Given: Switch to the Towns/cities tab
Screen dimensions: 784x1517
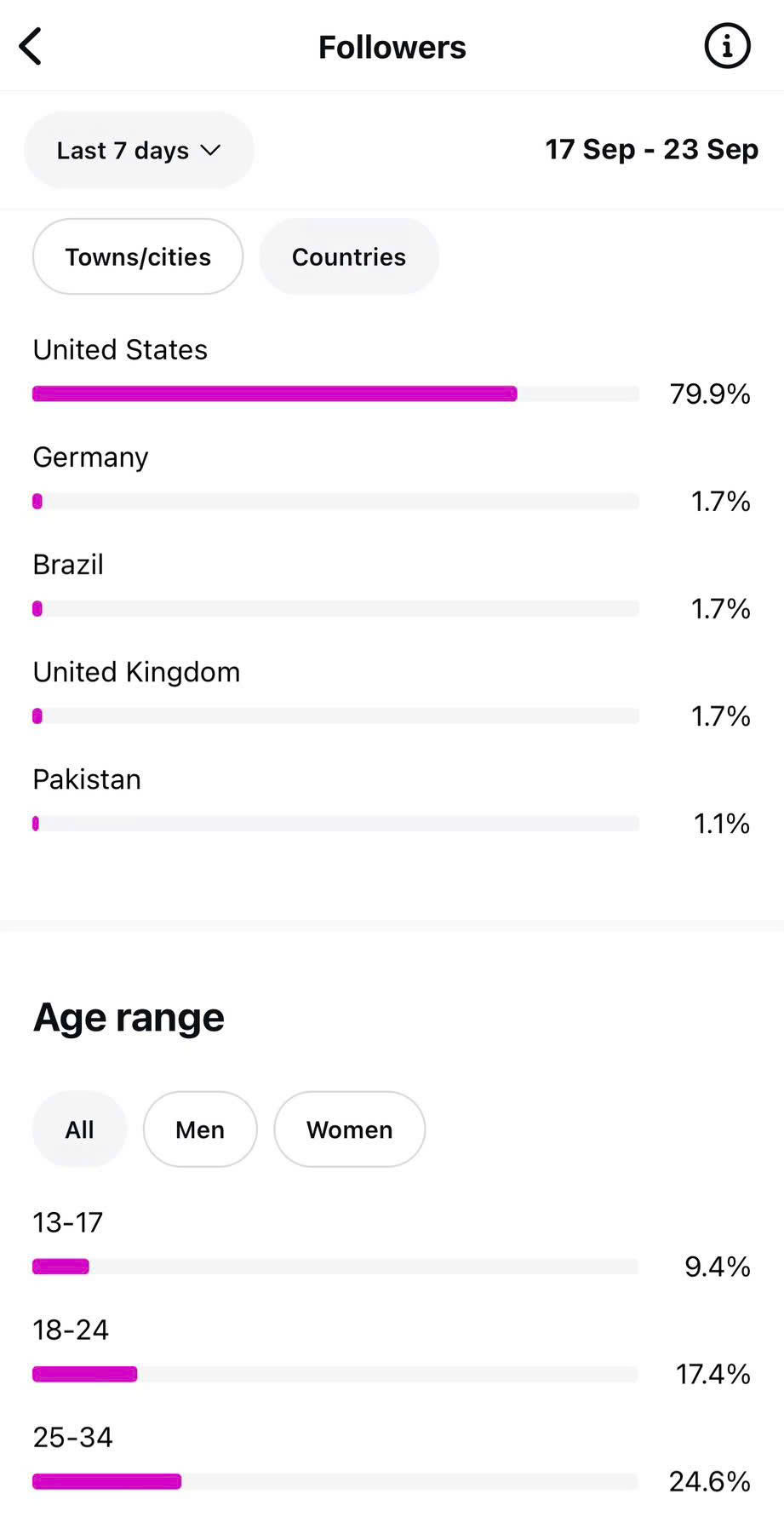Looking at the screenshot, I should point(138,257).
